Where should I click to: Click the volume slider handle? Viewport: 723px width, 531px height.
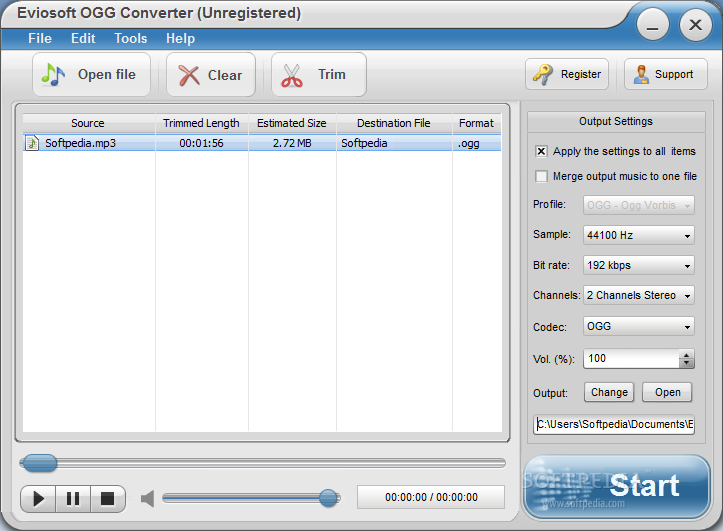[x=328, y=498]
